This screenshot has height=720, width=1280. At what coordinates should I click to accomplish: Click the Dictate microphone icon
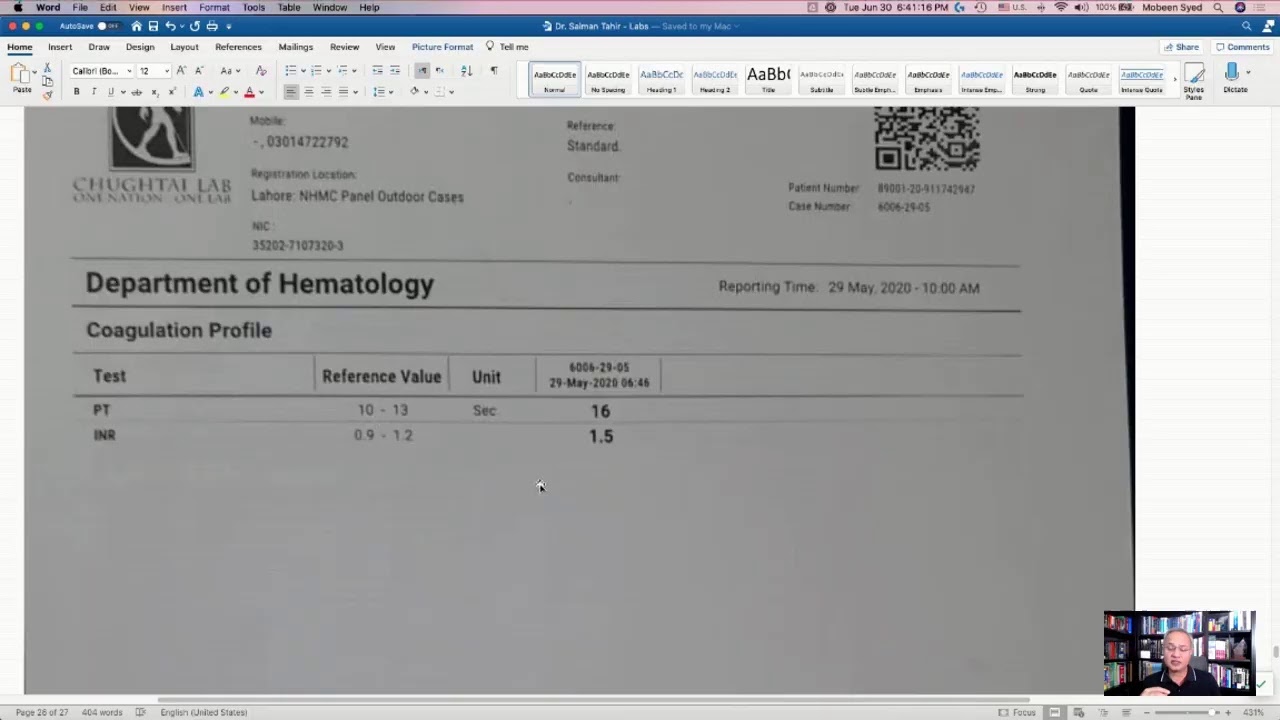pos(1232,74)
